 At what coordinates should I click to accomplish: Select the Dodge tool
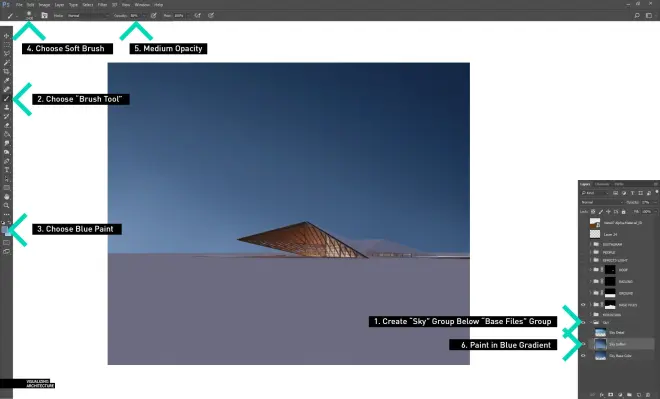coord(6,152)
